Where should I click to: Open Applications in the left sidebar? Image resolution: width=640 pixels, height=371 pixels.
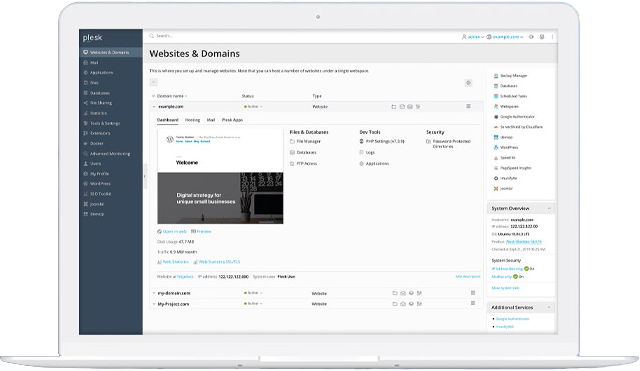(x=98, y=72)
